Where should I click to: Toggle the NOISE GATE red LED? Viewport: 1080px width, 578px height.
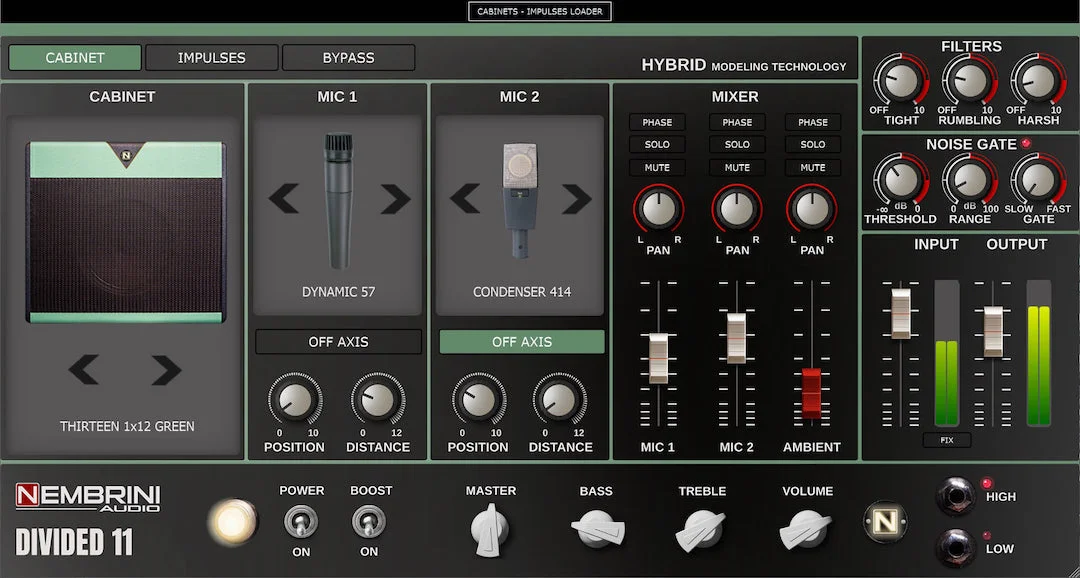tap(1026, 143)
